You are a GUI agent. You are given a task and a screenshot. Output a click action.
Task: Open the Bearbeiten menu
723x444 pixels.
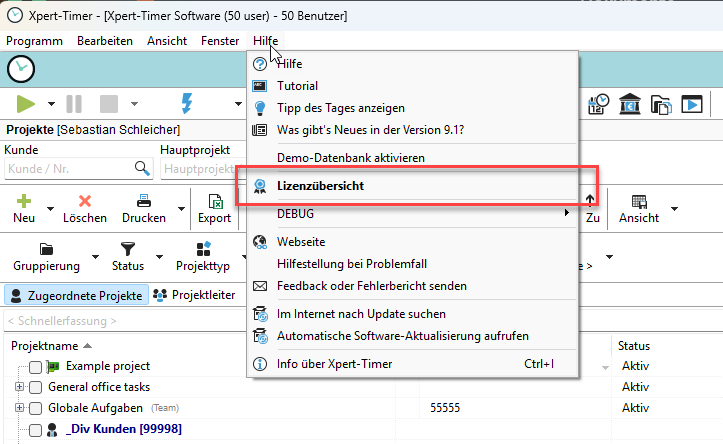(x=105, y=41)
